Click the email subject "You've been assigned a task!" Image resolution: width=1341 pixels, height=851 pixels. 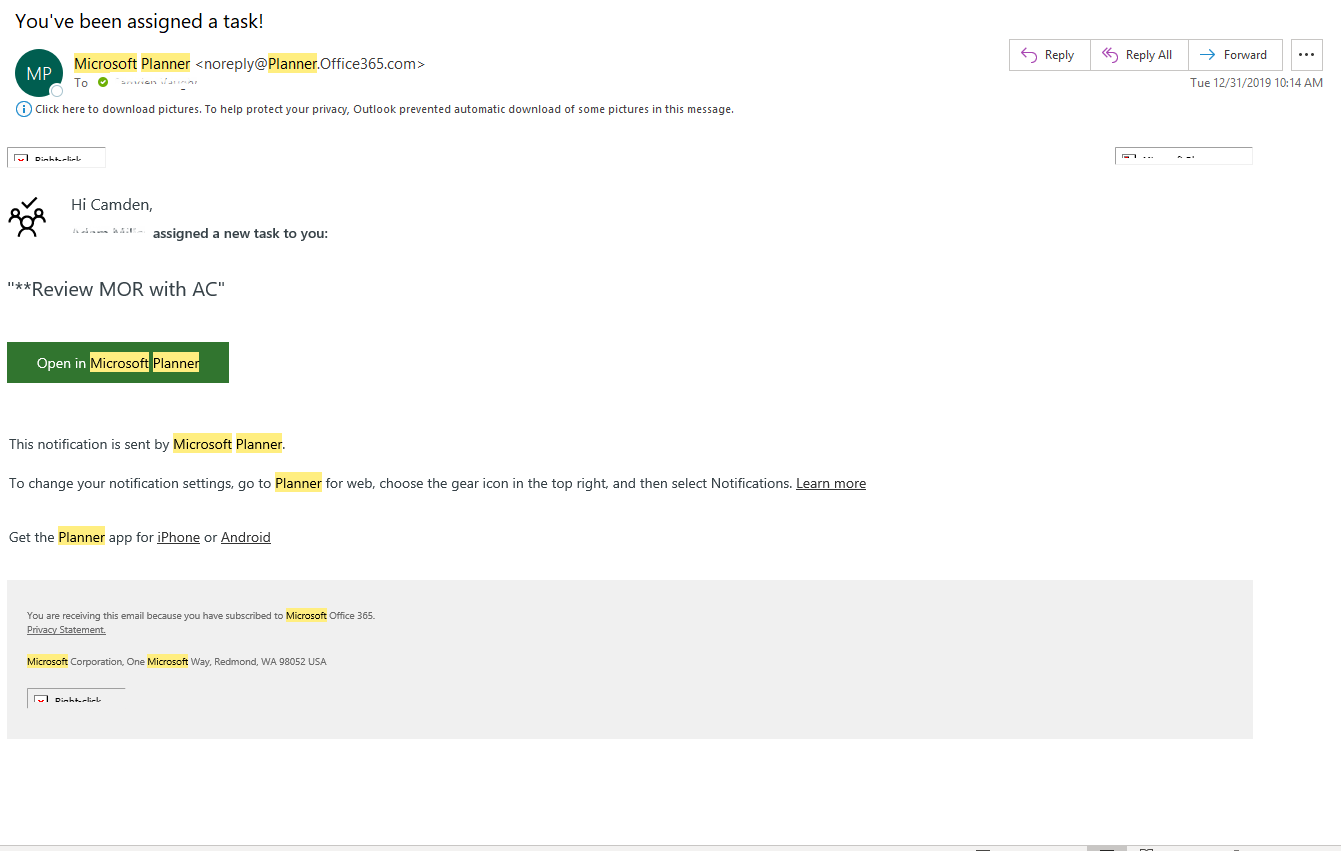139,20
